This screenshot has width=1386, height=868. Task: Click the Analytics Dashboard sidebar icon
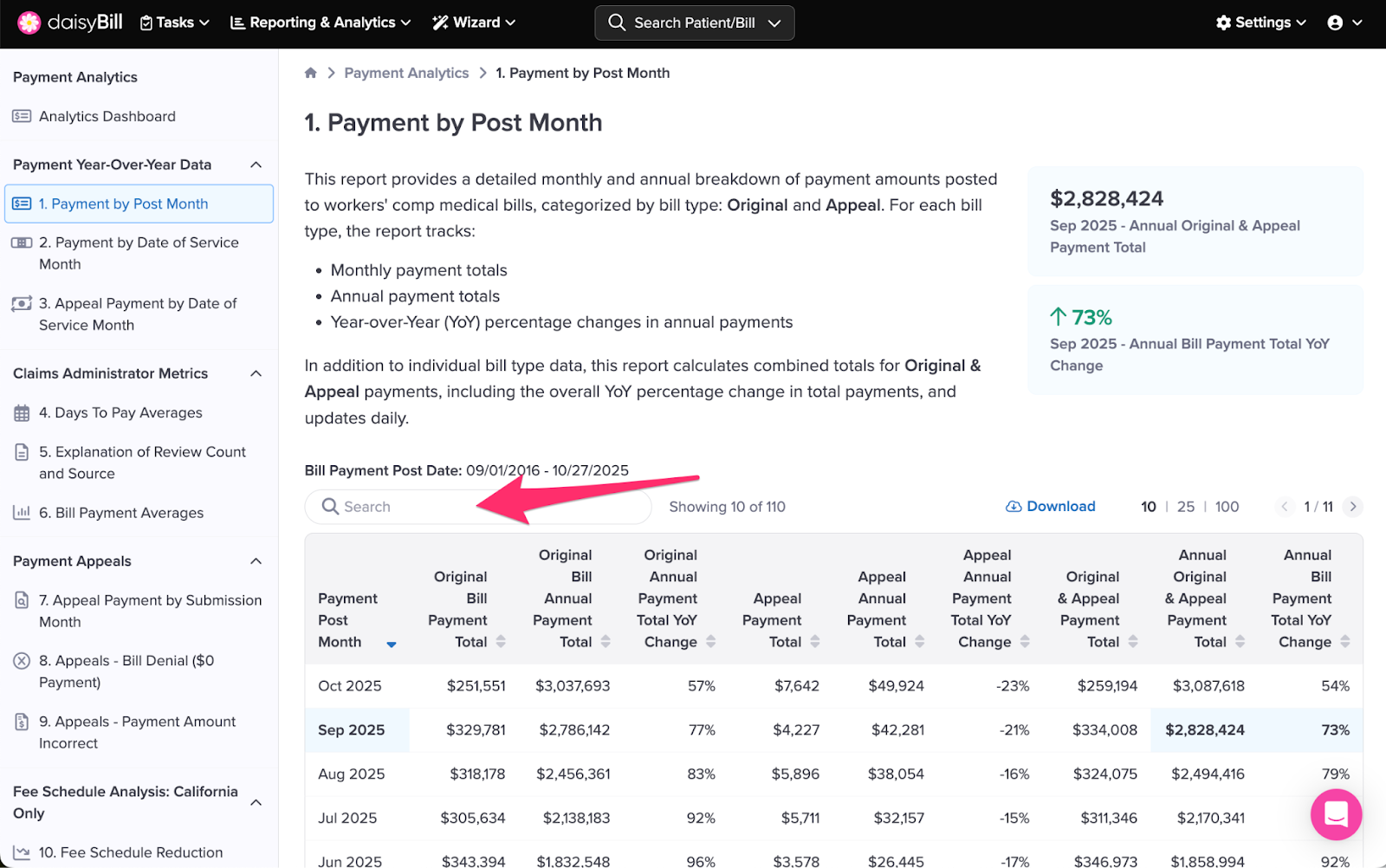(x=22, y=116)
